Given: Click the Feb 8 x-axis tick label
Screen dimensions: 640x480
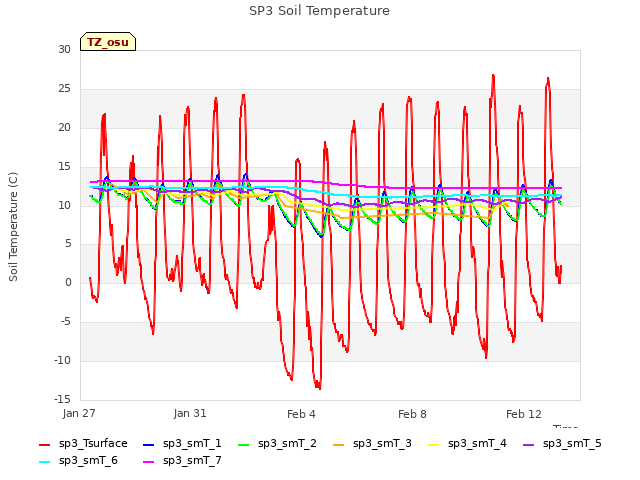Looking at the screenshot, I should click(412, 414).
